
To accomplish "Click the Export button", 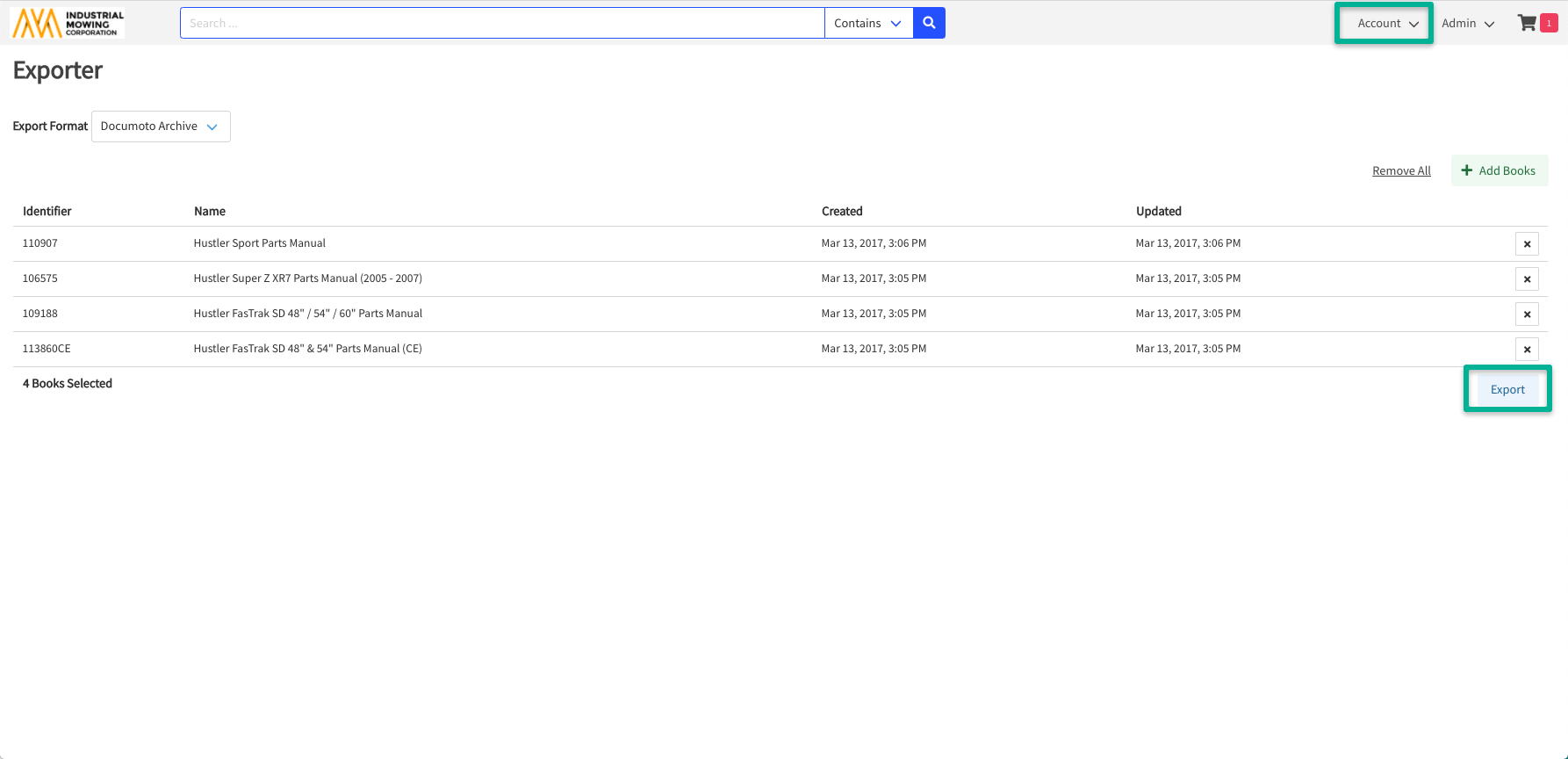I will [1507, 389].
